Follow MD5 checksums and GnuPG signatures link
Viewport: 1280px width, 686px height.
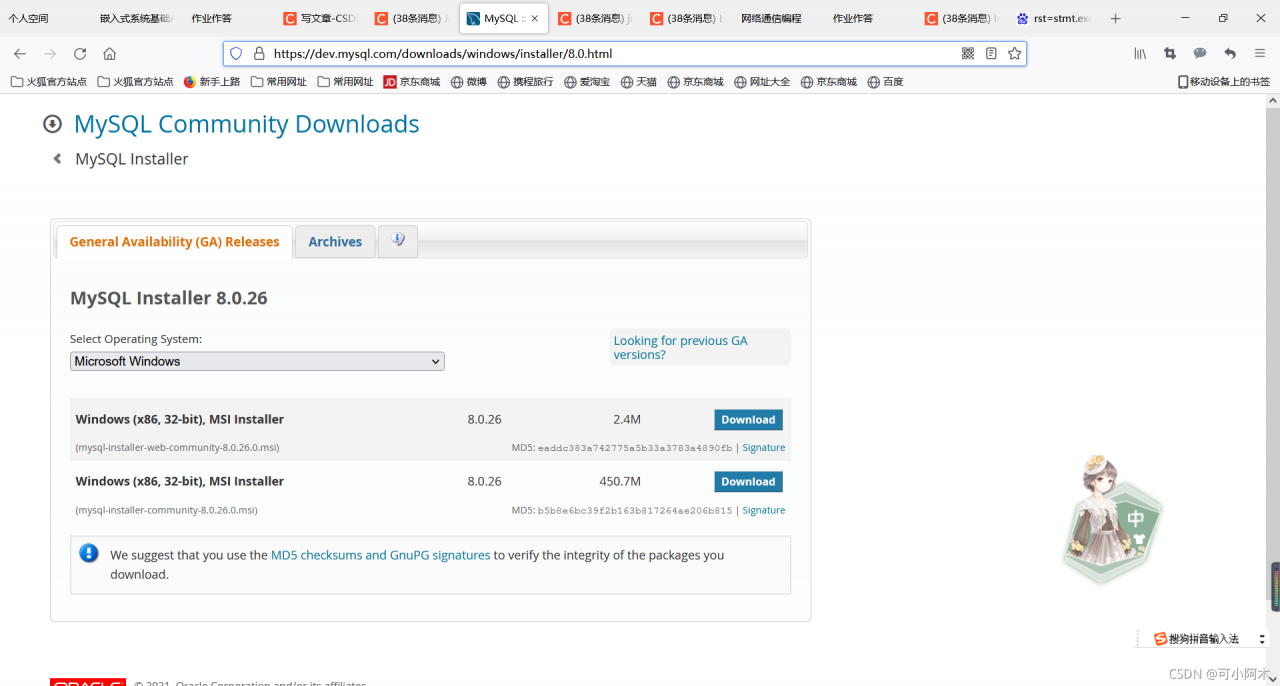click(x=380, y=555)
